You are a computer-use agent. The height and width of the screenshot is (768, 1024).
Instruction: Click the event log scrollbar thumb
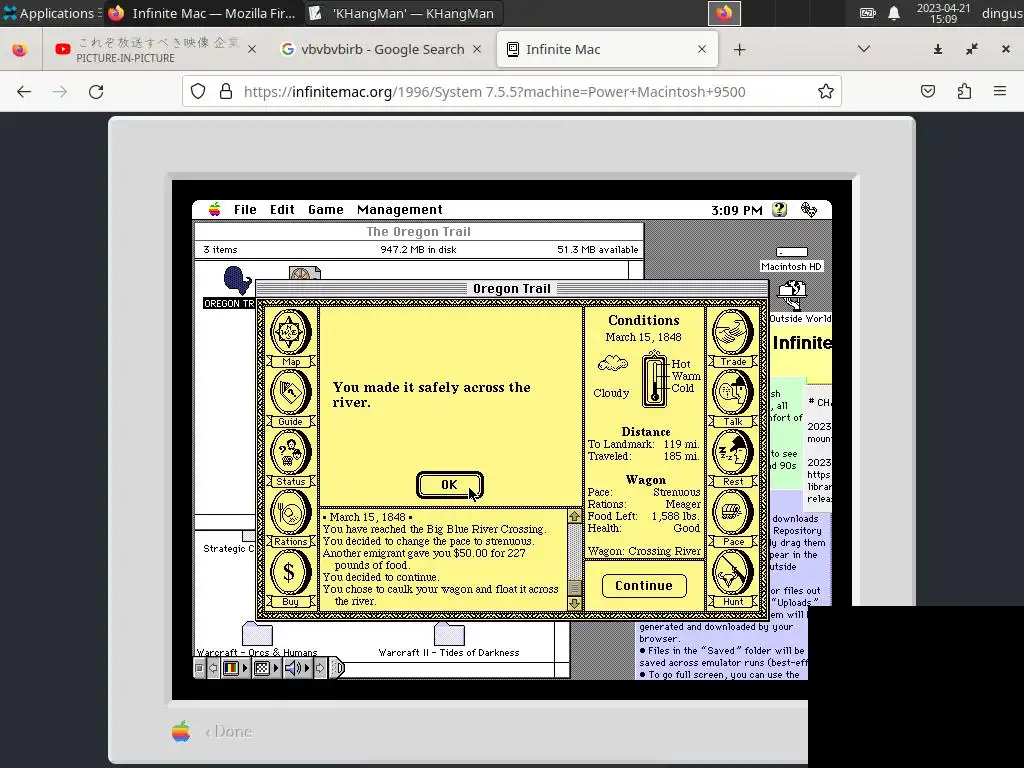[575, 588]
